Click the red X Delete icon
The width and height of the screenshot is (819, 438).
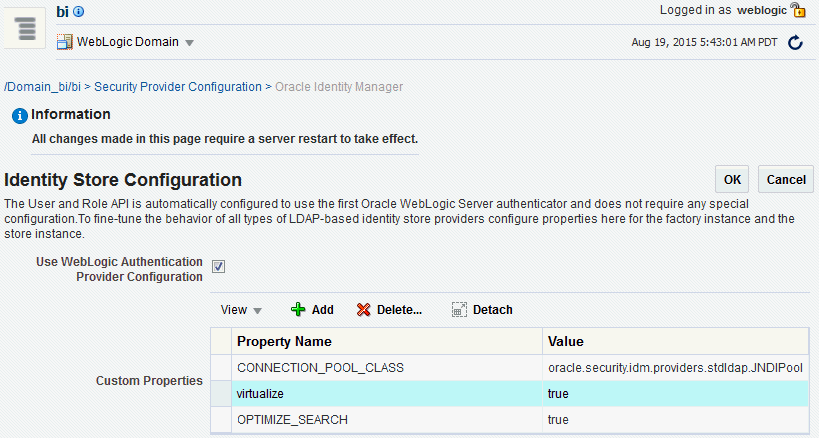(364, 310)
